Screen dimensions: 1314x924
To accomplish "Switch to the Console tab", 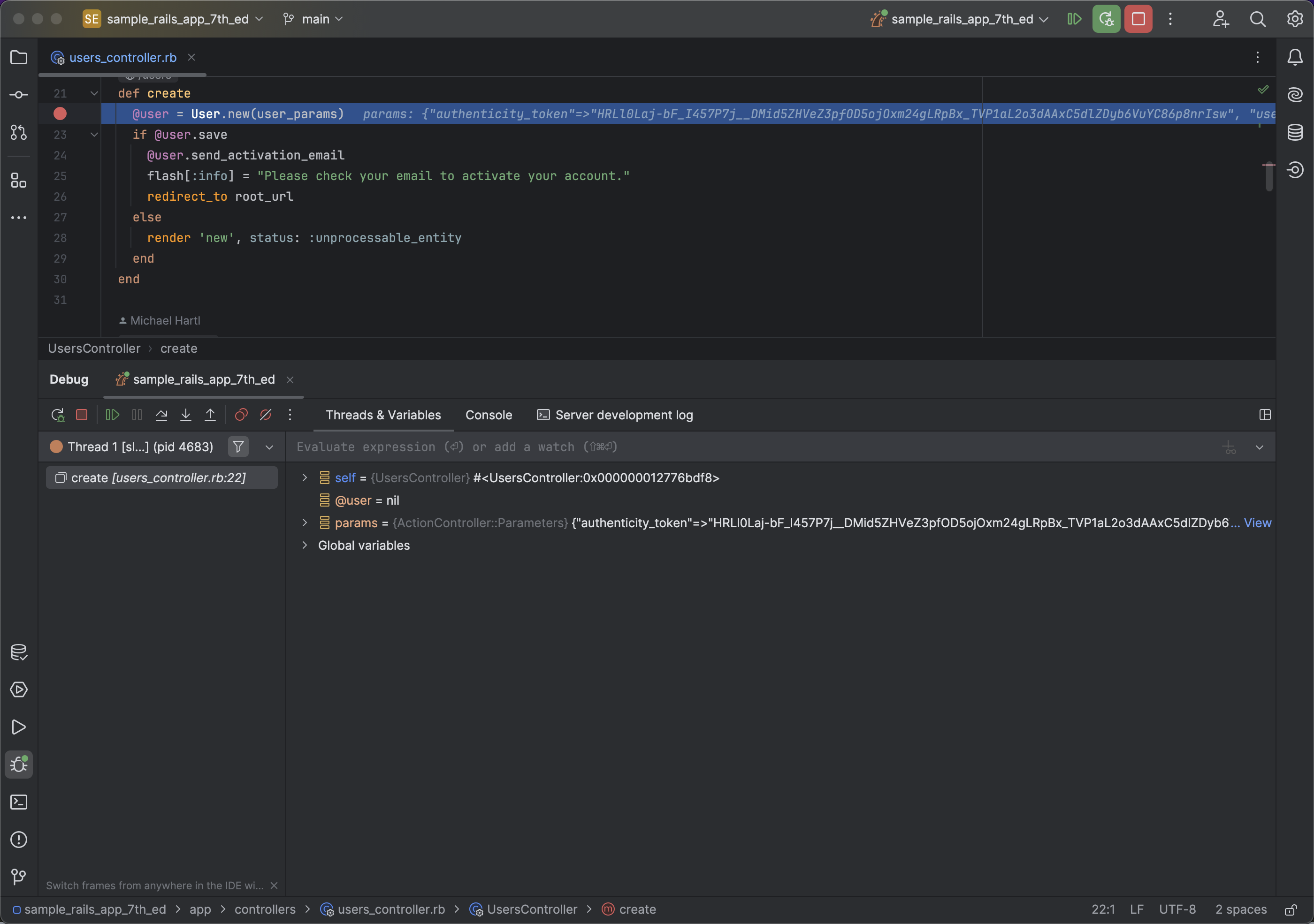I will pos(488,415).
